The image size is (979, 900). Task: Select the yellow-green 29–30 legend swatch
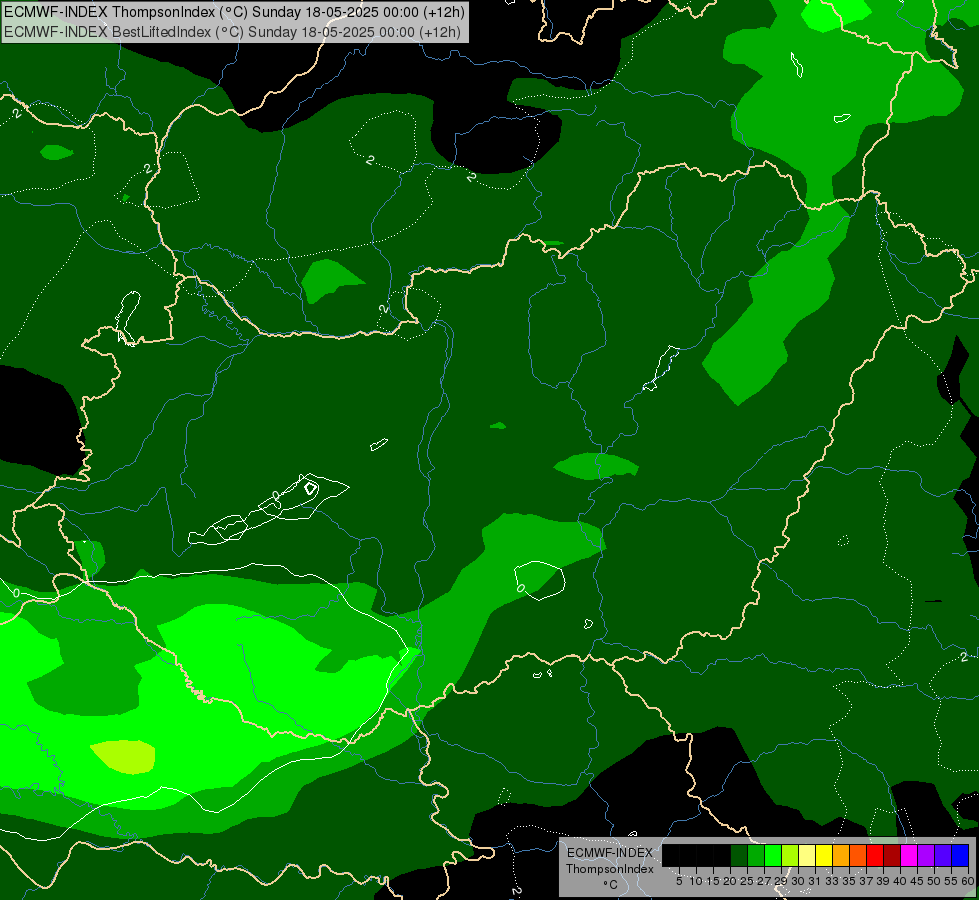(x=790, y=856)
